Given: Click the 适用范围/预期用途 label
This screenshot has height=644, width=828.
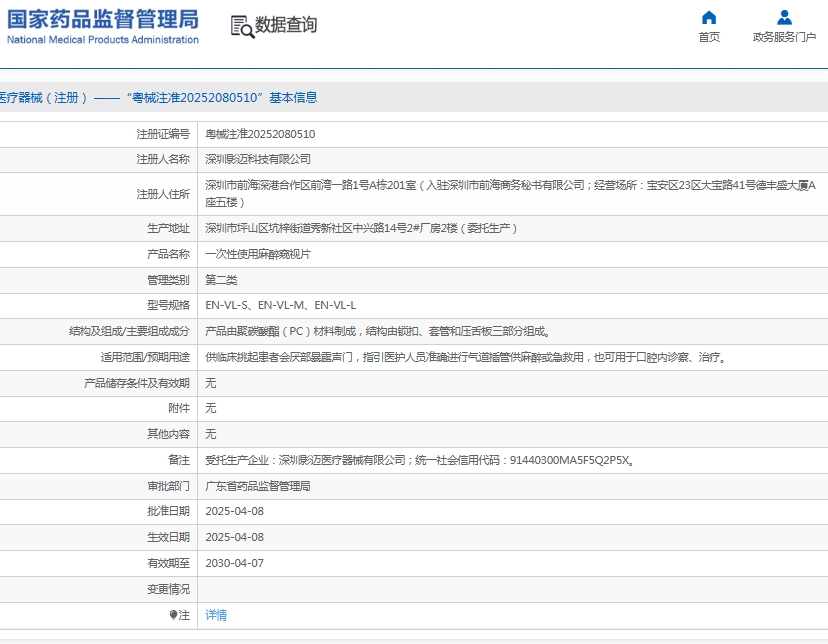Looking at the screenshot, I should click(145, 357).
